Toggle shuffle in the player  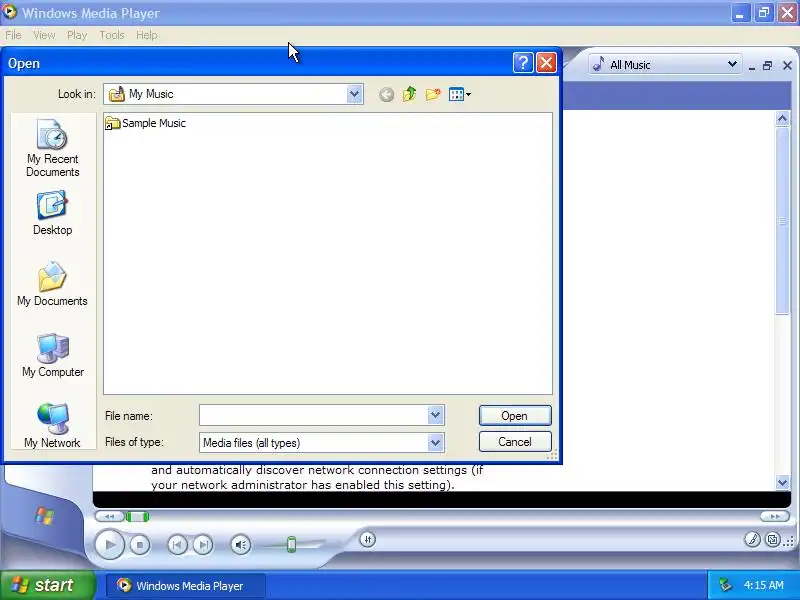click(367, 539)
